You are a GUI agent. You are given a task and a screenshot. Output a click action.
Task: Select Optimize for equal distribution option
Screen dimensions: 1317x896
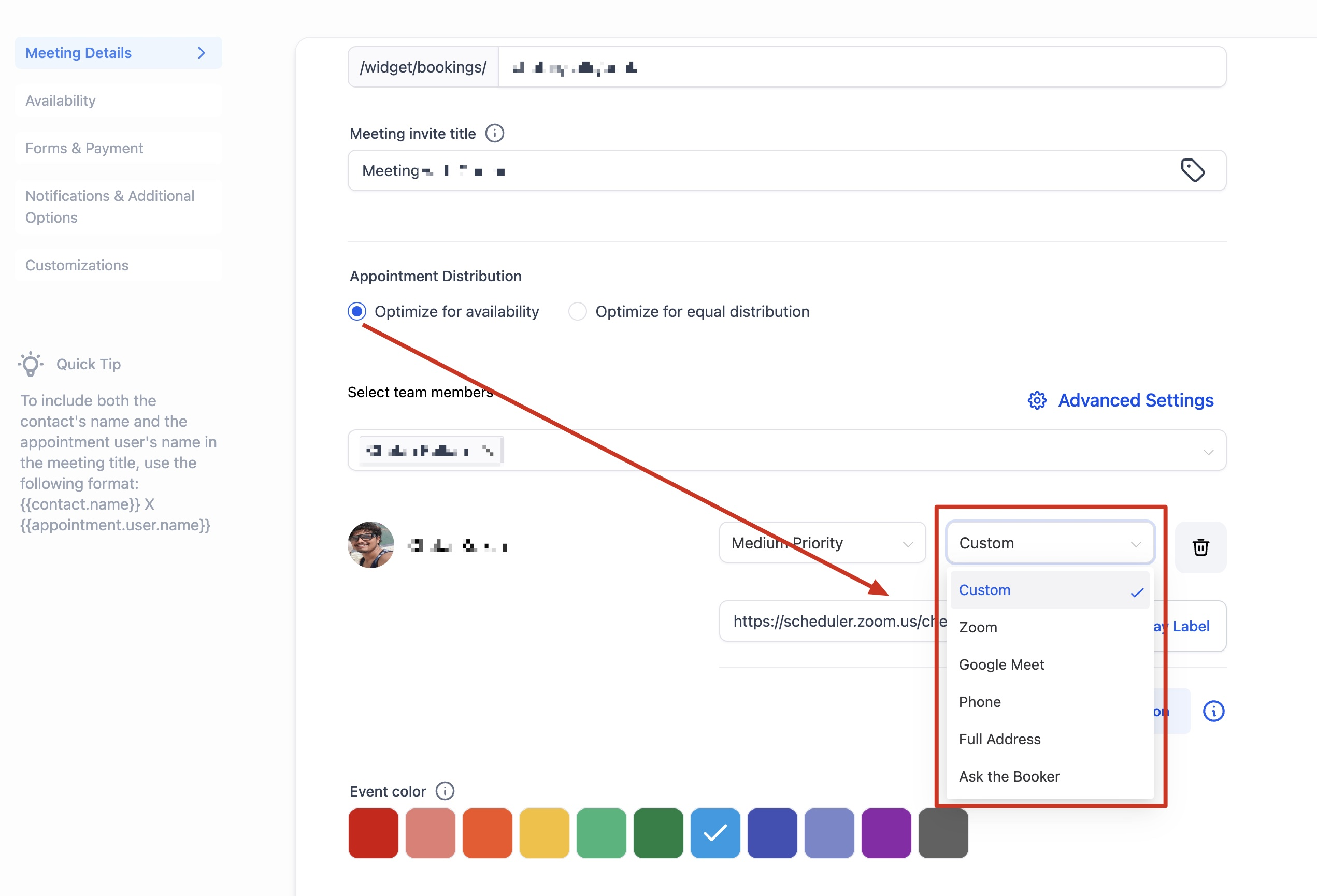coord(578,311)
